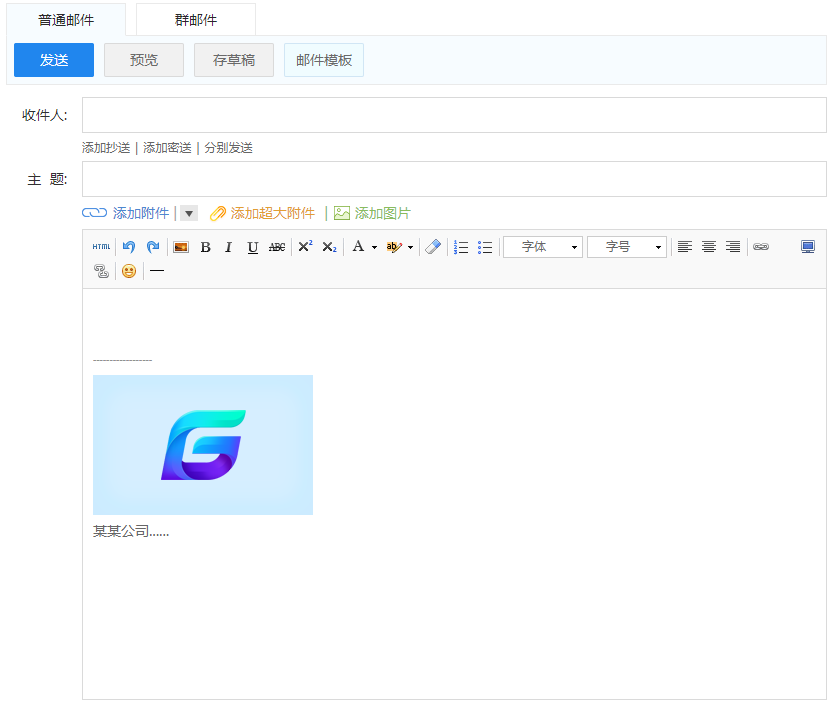Click into the 收件人 recipient field
This screenshot has height=707, width=831.
(454, 115)
